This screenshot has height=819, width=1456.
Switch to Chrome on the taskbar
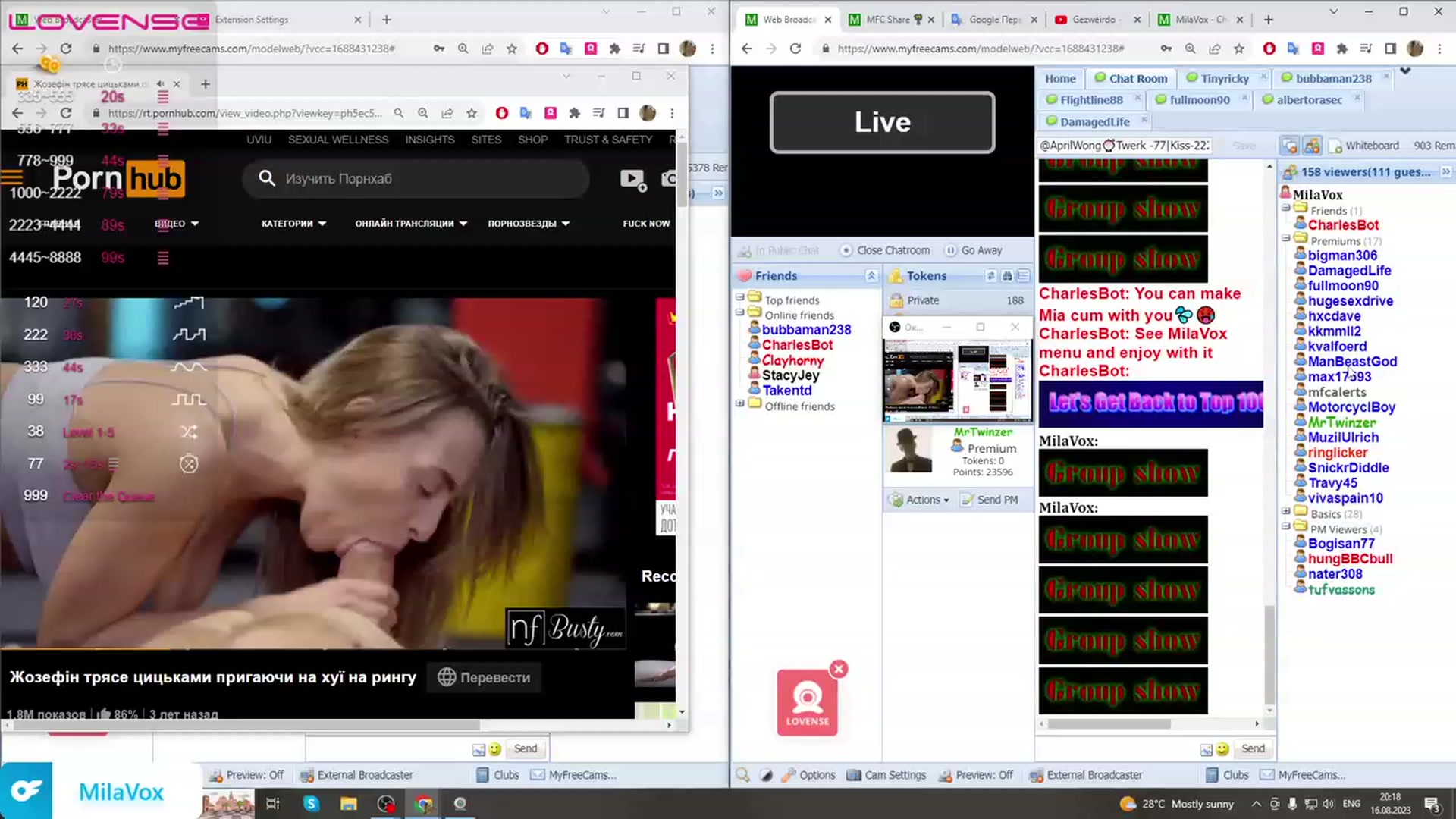tap(423, 804)
